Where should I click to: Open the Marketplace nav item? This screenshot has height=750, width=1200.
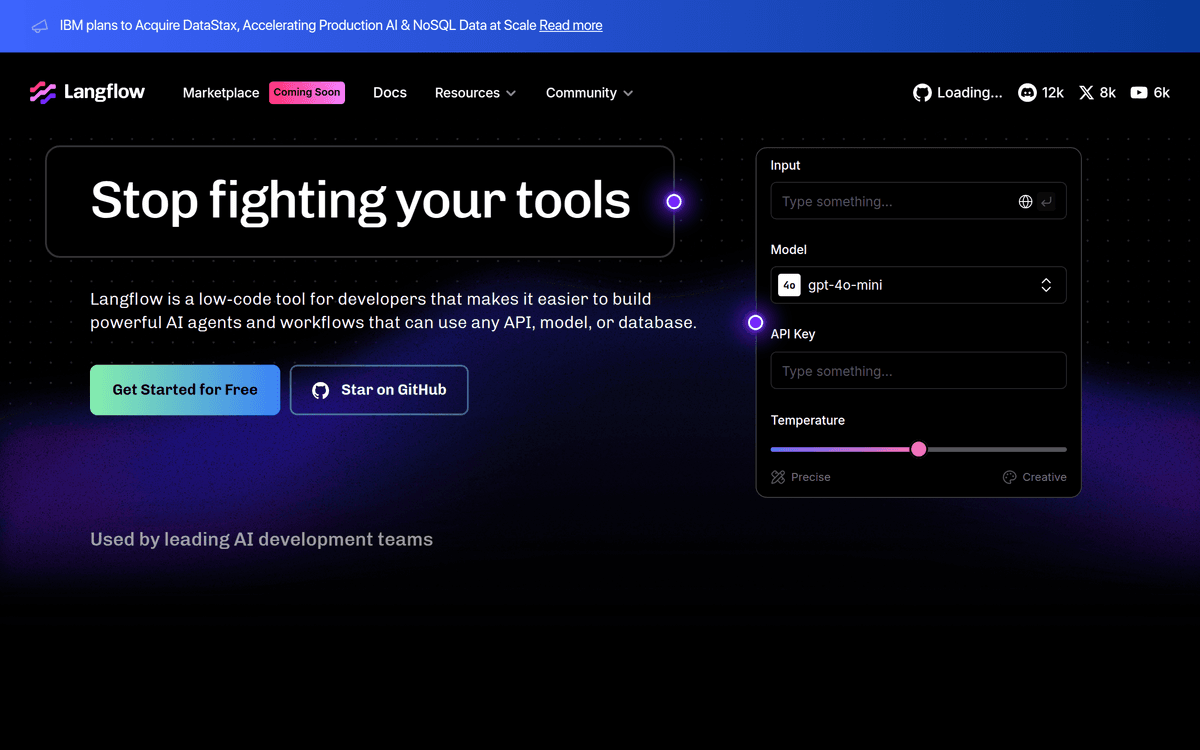221,93
